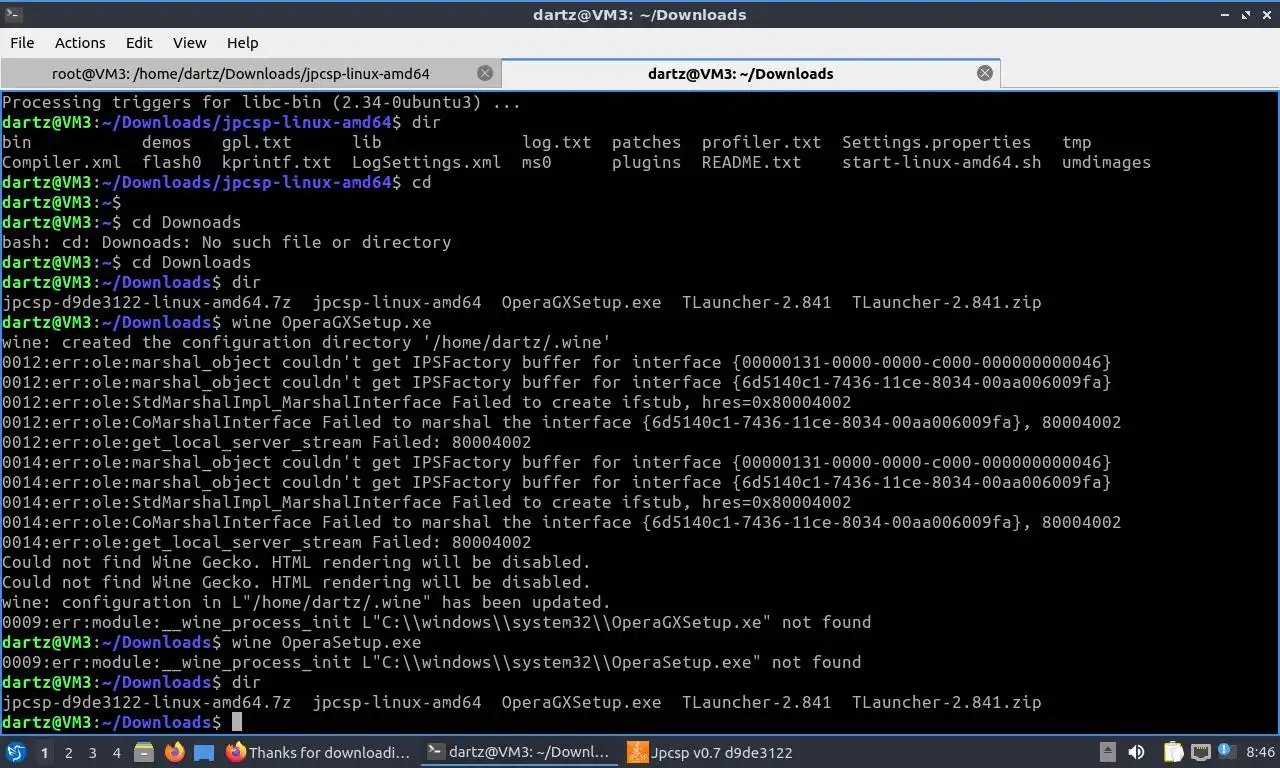Click the clock showing 8:46
Viewport: 1280px width, 768px height.
point(1260,752)
